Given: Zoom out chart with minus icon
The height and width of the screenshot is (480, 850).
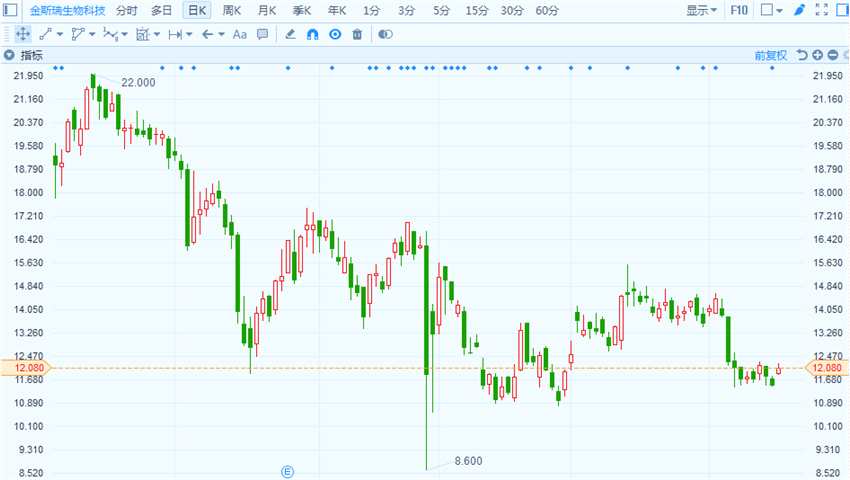Looking at the screenshot, I should (x=833, y=55).
